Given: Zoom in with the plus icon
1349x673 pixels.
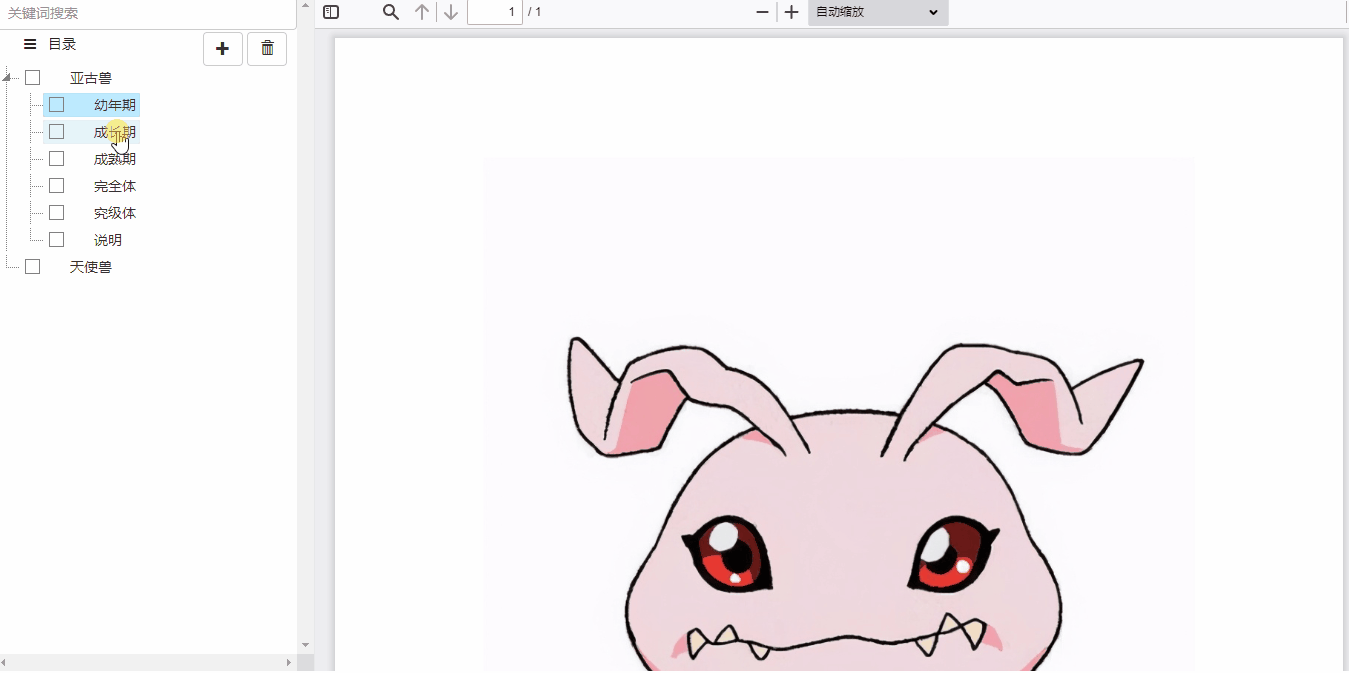Looking at the screenshot, I should coord(791,12).
